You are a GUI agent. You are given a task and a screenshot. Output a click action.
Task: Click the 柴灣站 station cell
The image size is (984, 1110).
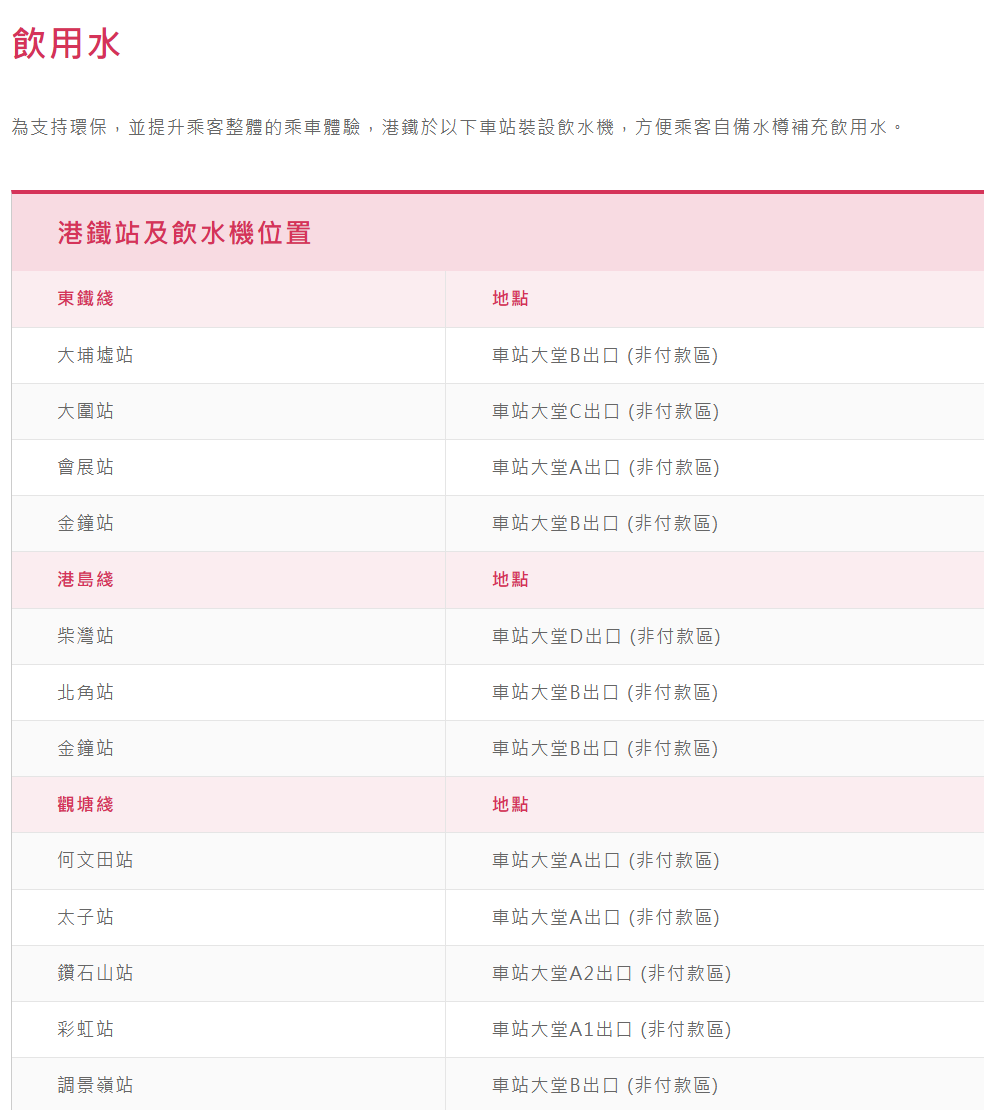pos(86,636)
